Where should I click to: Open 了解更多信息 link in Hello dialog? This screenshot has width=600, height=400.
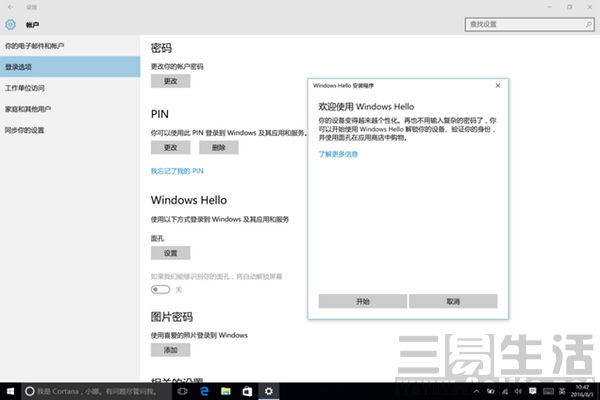click(338, 154)
